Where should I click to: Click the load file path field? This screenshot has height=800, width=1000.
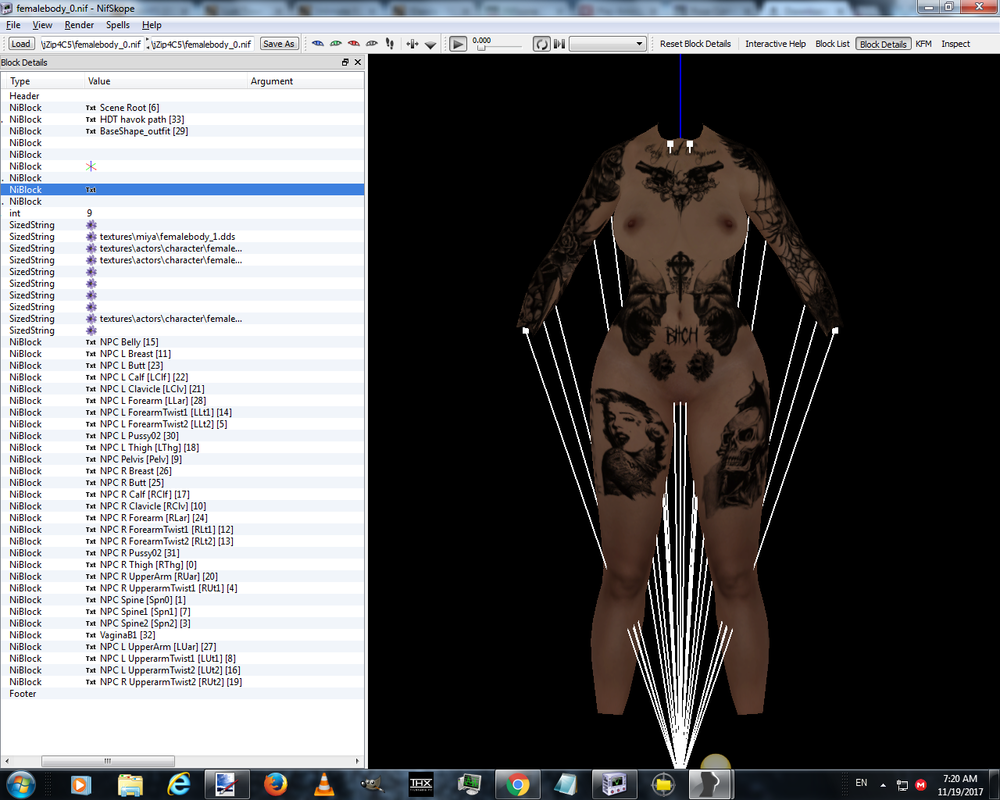click(x=91, y=44)
